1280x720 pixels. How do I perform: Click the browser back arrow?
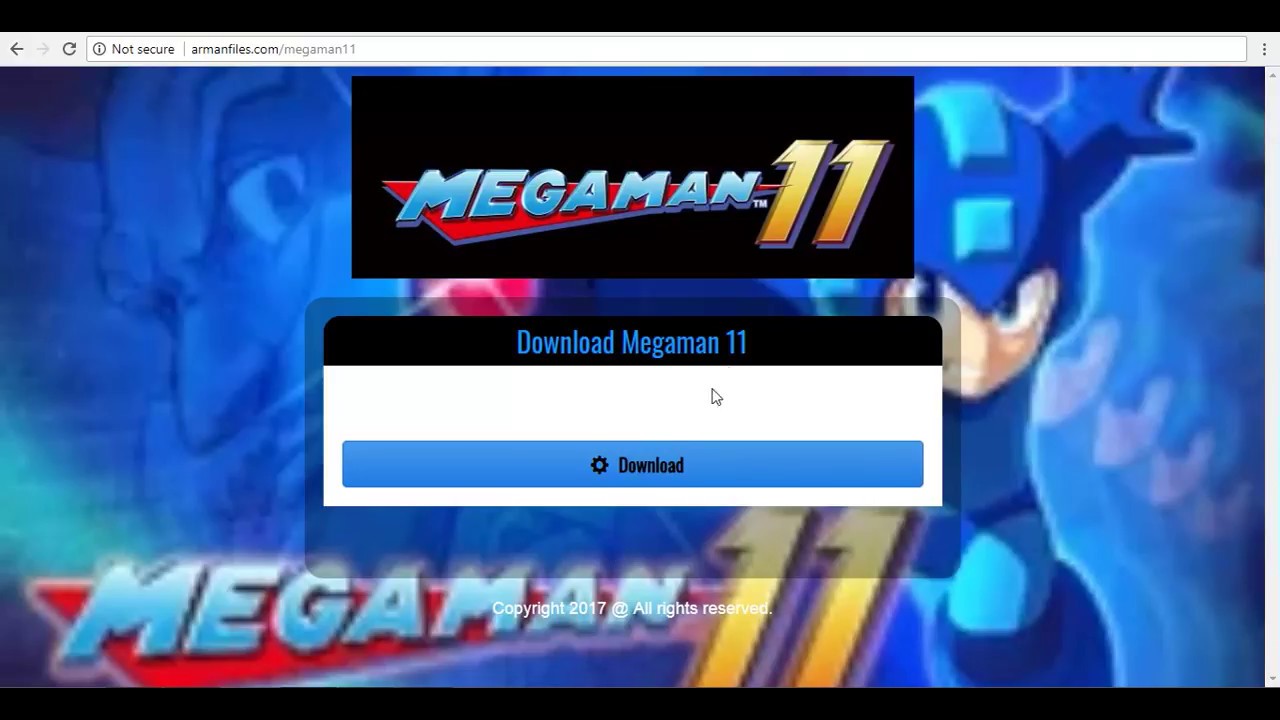(x=16, y=49)
